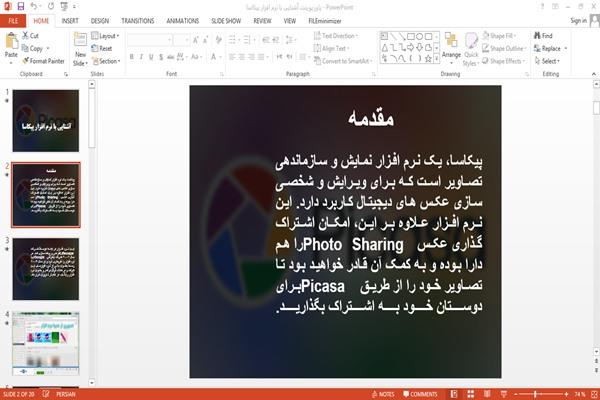Save the presentation from the quick access toolbar
Viewport: 600px width, 400px height.
pos(21,6)
